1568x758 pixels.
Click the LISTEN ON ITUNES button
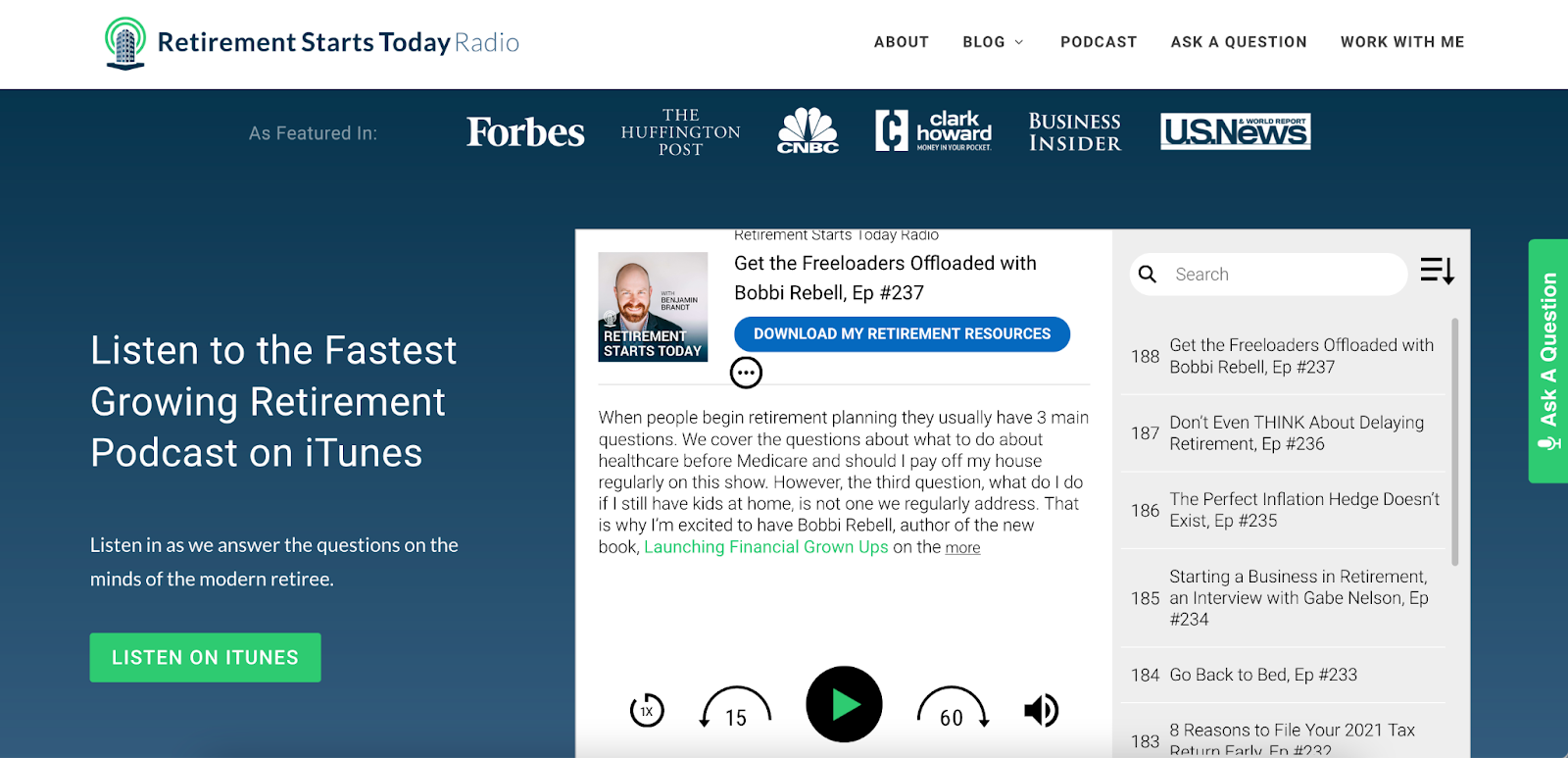tap(205, 657)
